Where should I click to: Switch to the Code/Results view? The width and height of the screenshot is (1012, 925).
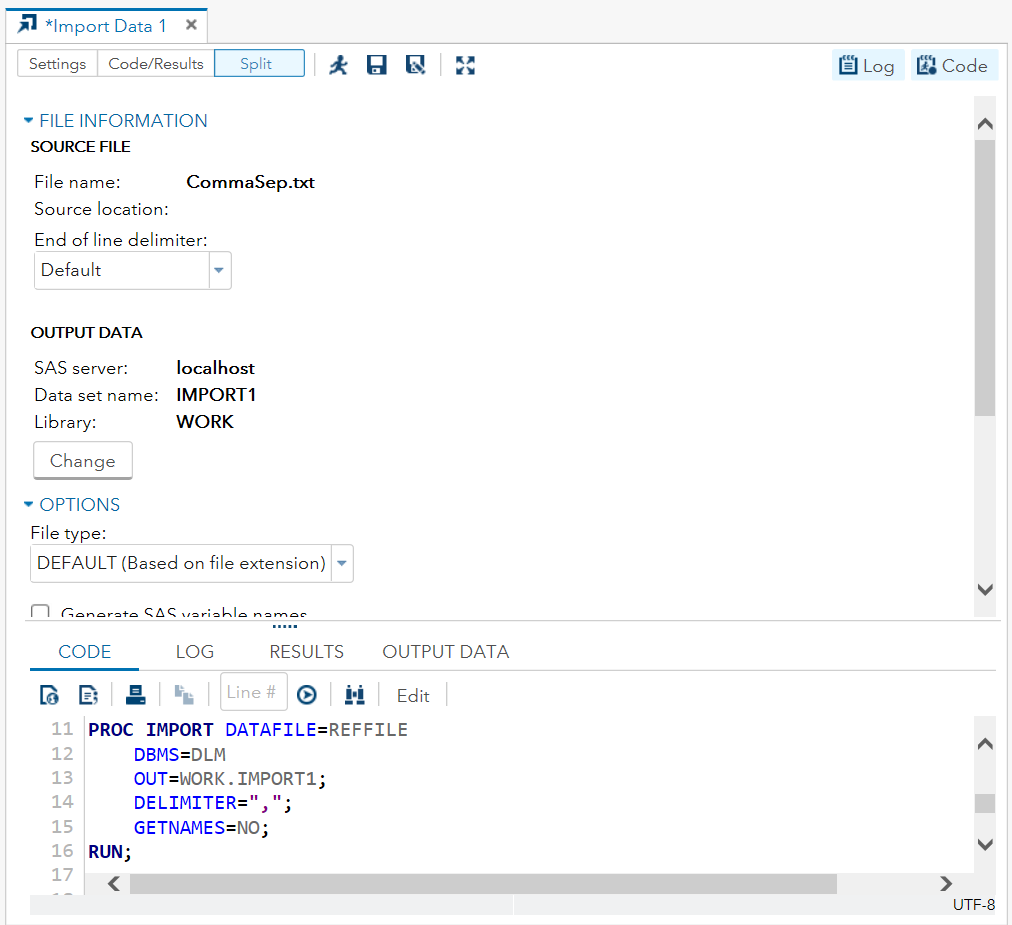coord(156,64)
